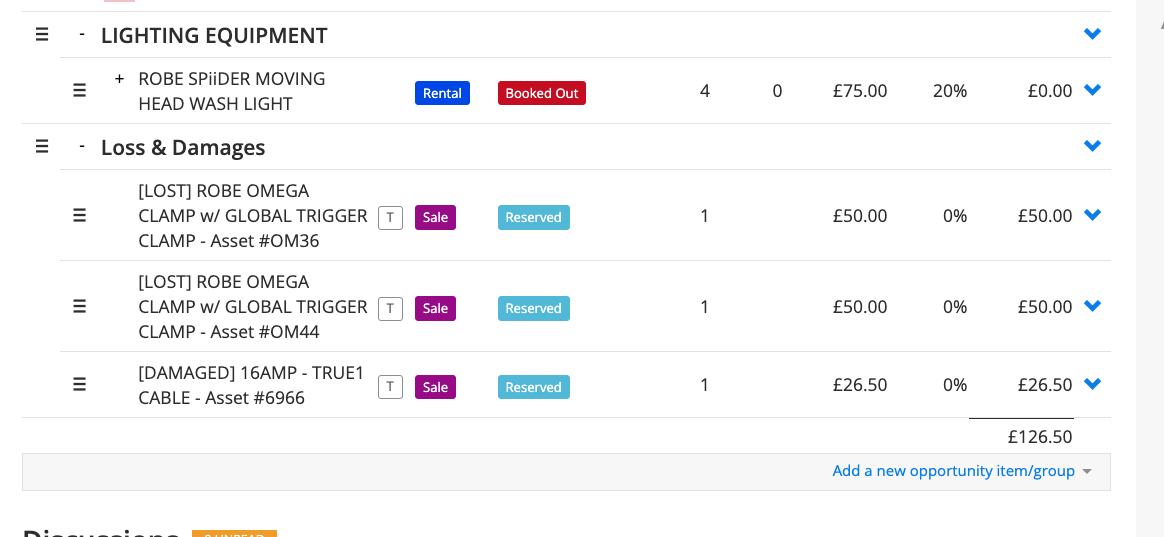Click drag handle for Asset #OM44 row
The image size is (1164, 537).
(x=80, y=306)
